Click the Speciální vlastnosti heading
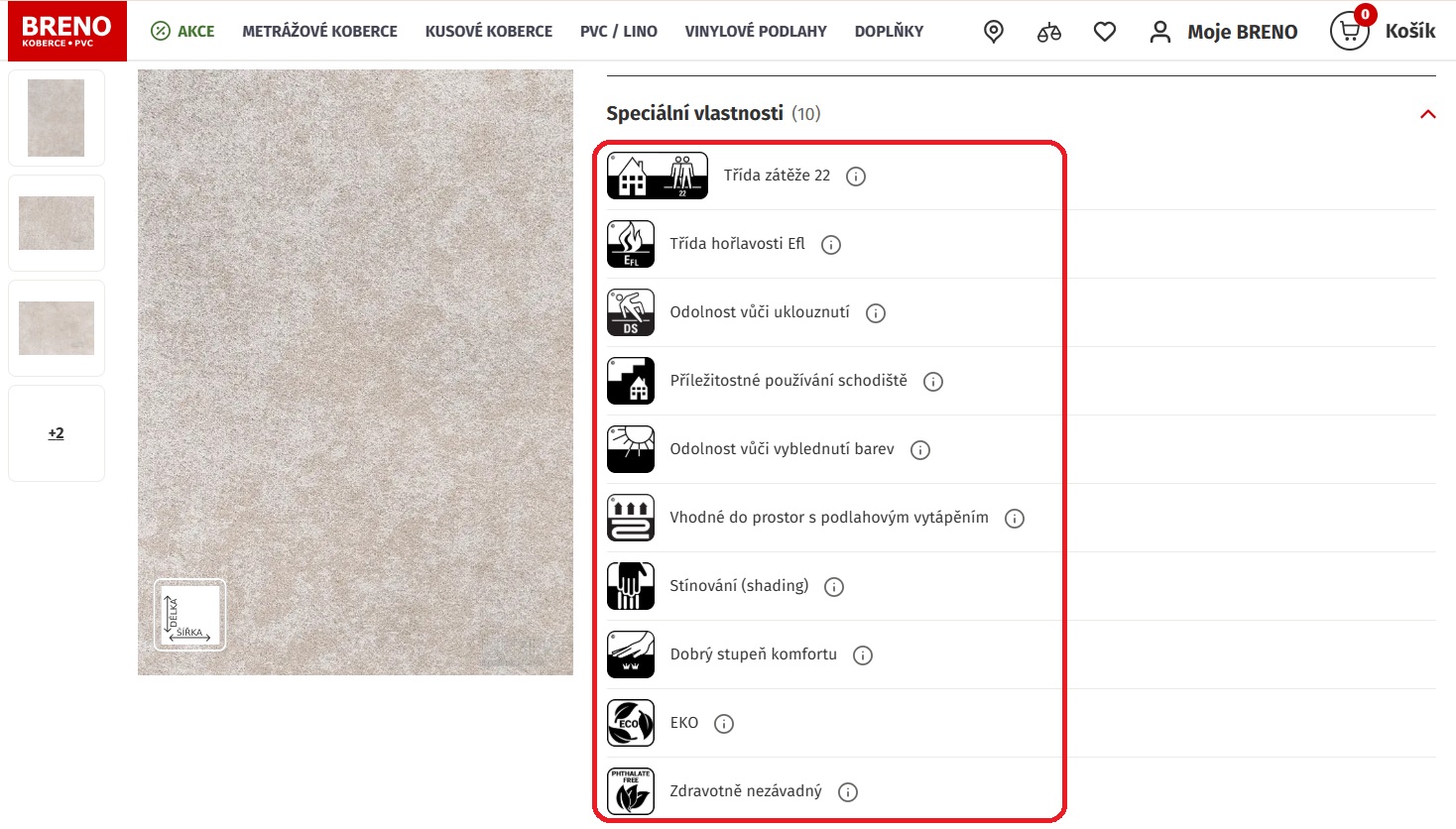 [x=694, y=114]
